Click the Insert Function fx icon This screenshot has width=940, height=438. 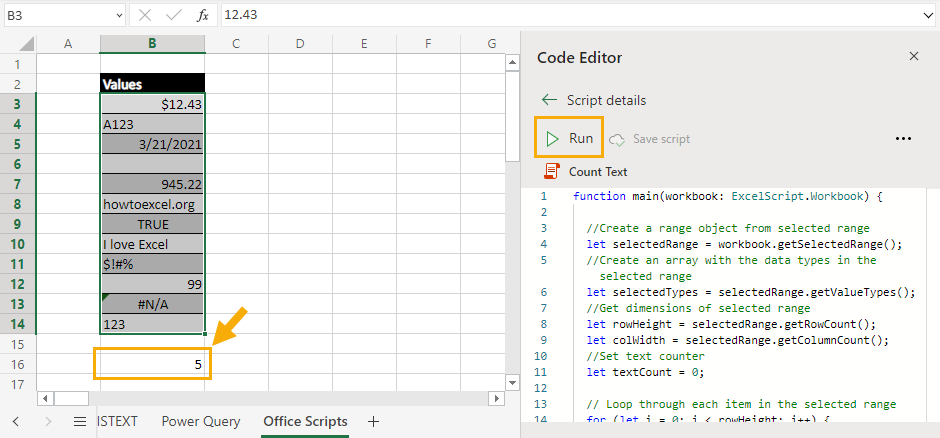tap(203, 15)
